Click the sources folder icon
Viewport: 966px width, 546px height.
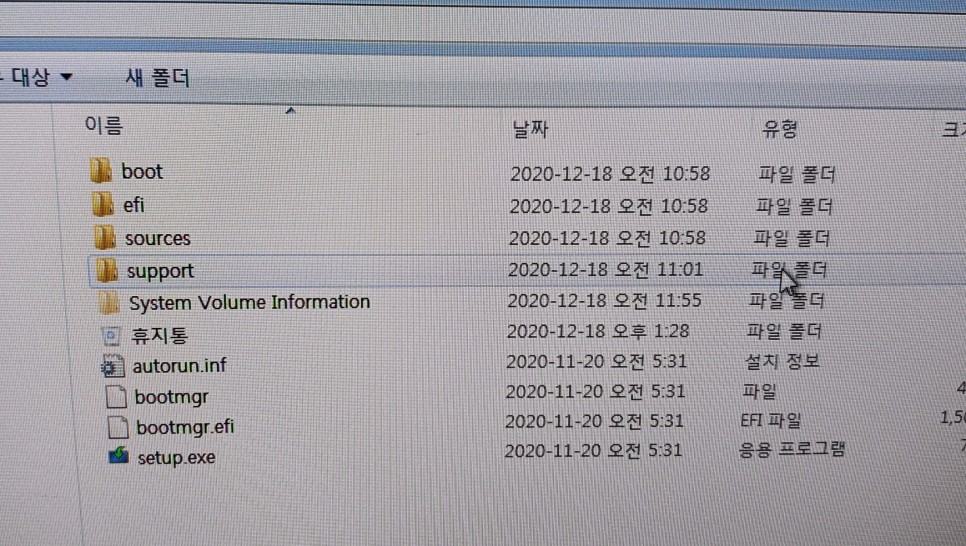tap(104, 238)
